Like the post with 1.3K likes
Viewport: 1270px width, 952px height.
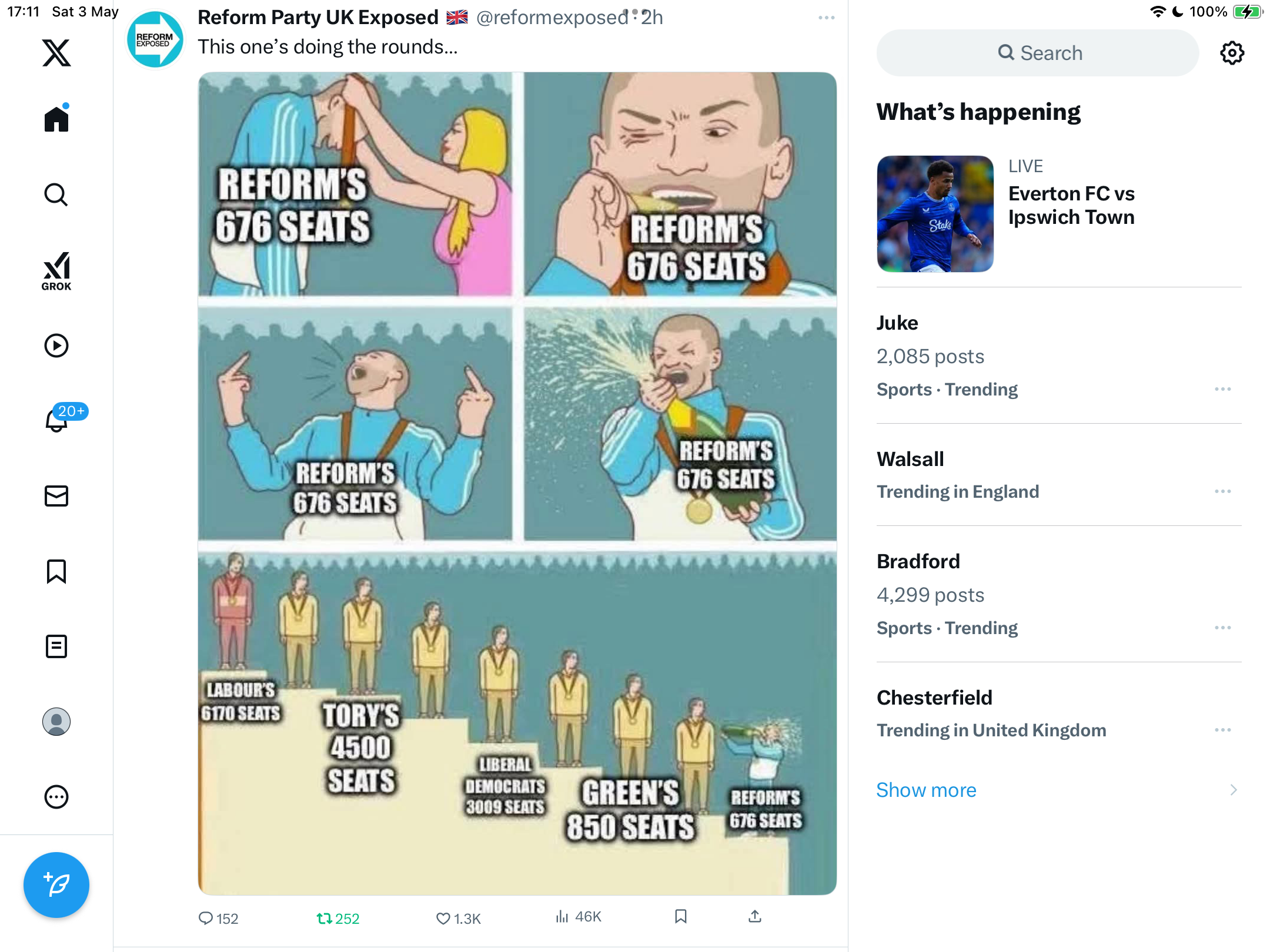[443, 918]
